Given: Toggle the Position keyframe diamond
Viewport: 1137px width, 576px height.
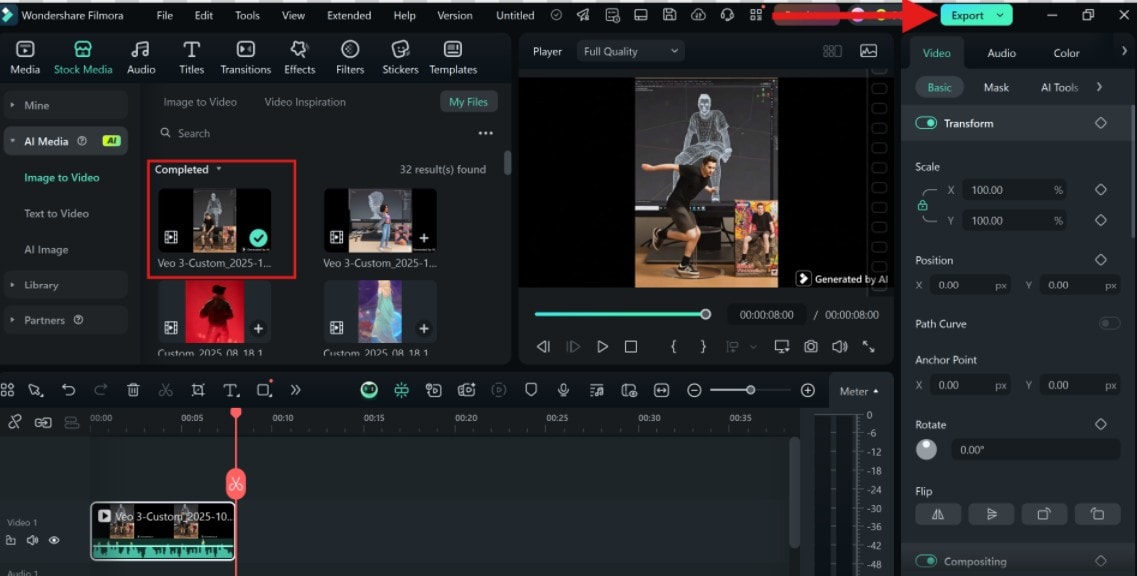Looking at the screenshot, I should (1101, 260).
